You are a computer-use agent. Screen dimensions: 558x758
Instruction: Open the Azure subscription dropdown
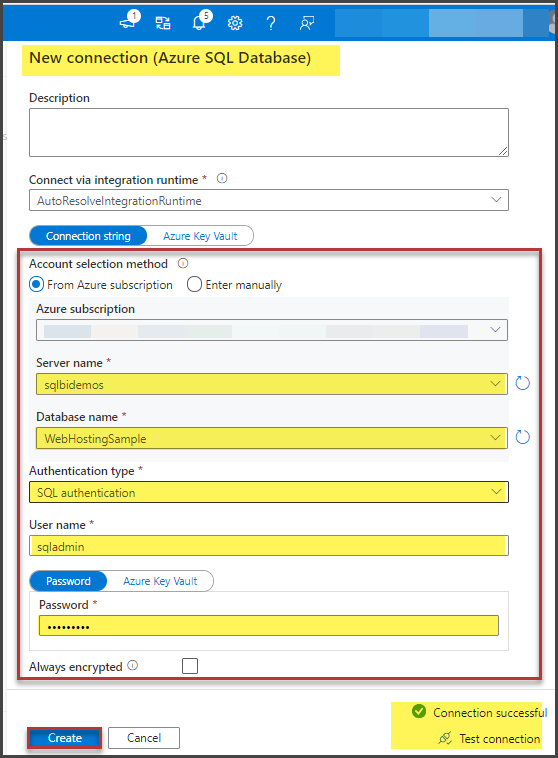(272, 330)
